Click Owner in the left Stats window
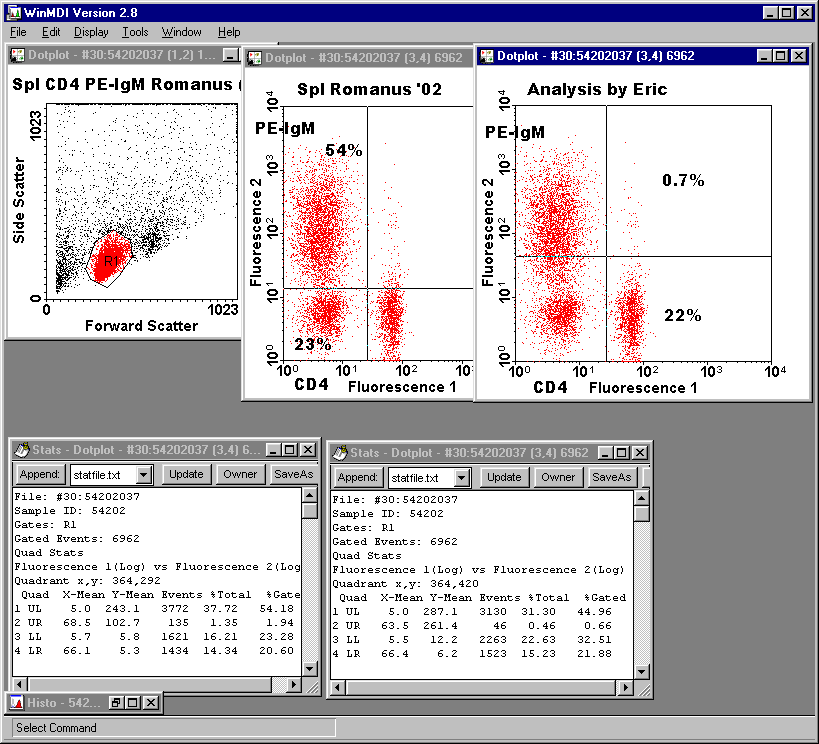 [239, 474]
